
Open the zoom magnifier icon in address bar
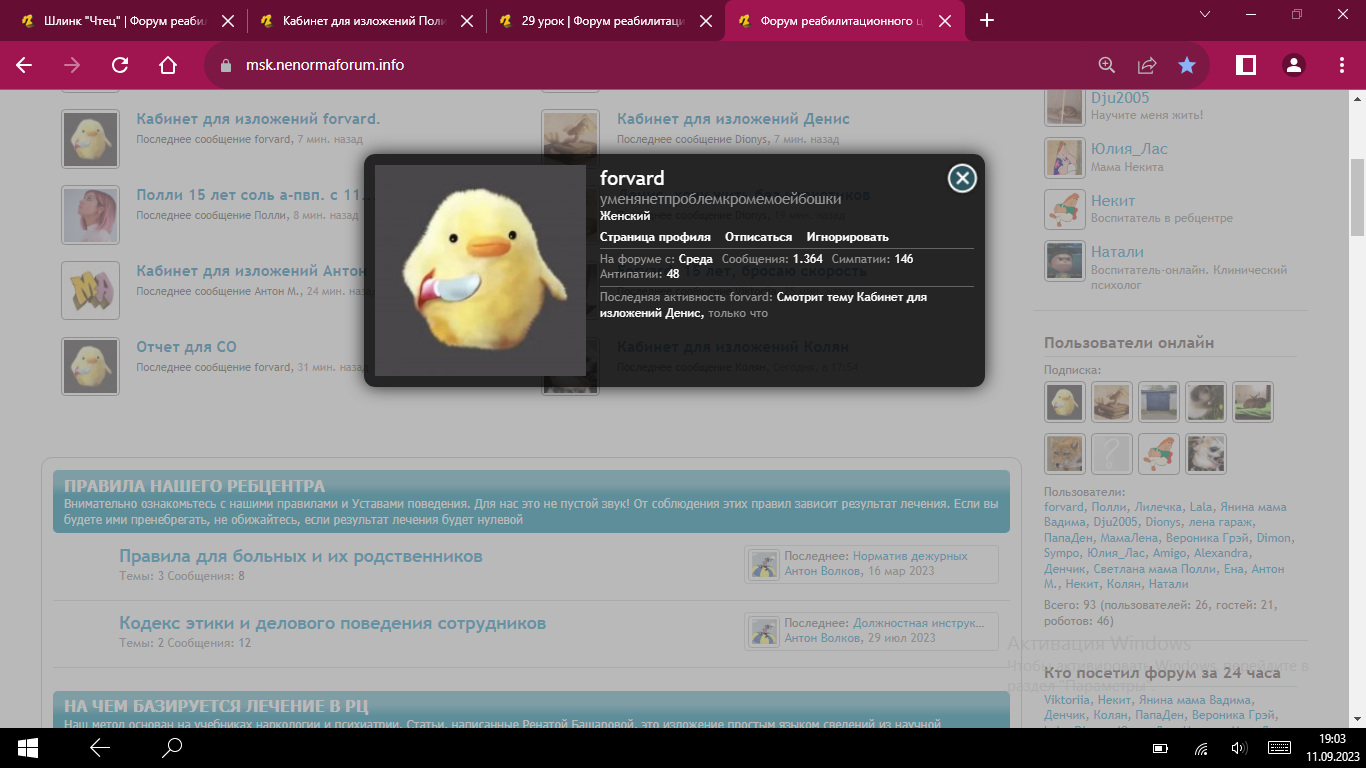(1107, 65)
